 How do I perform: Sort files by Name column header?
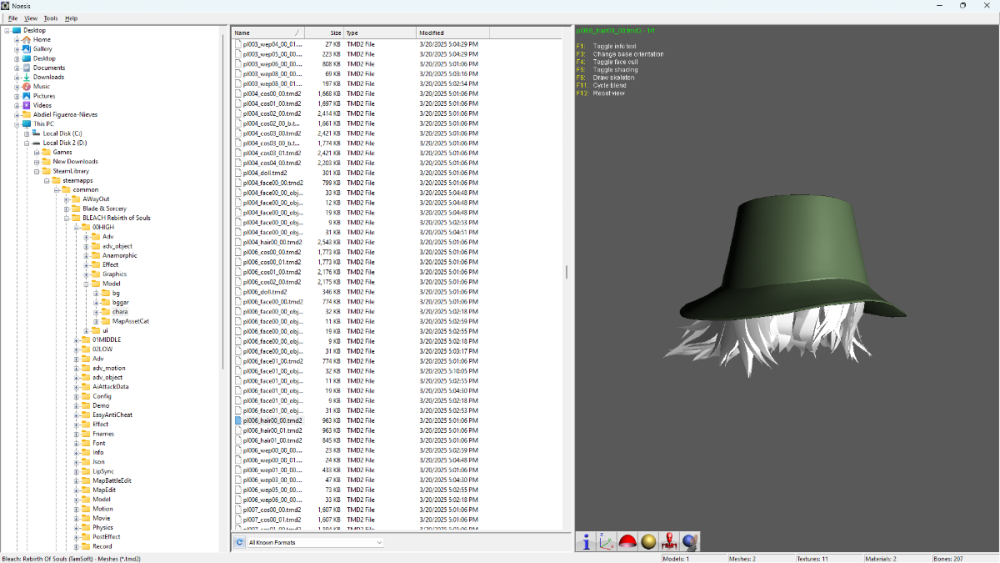point(268,33)
